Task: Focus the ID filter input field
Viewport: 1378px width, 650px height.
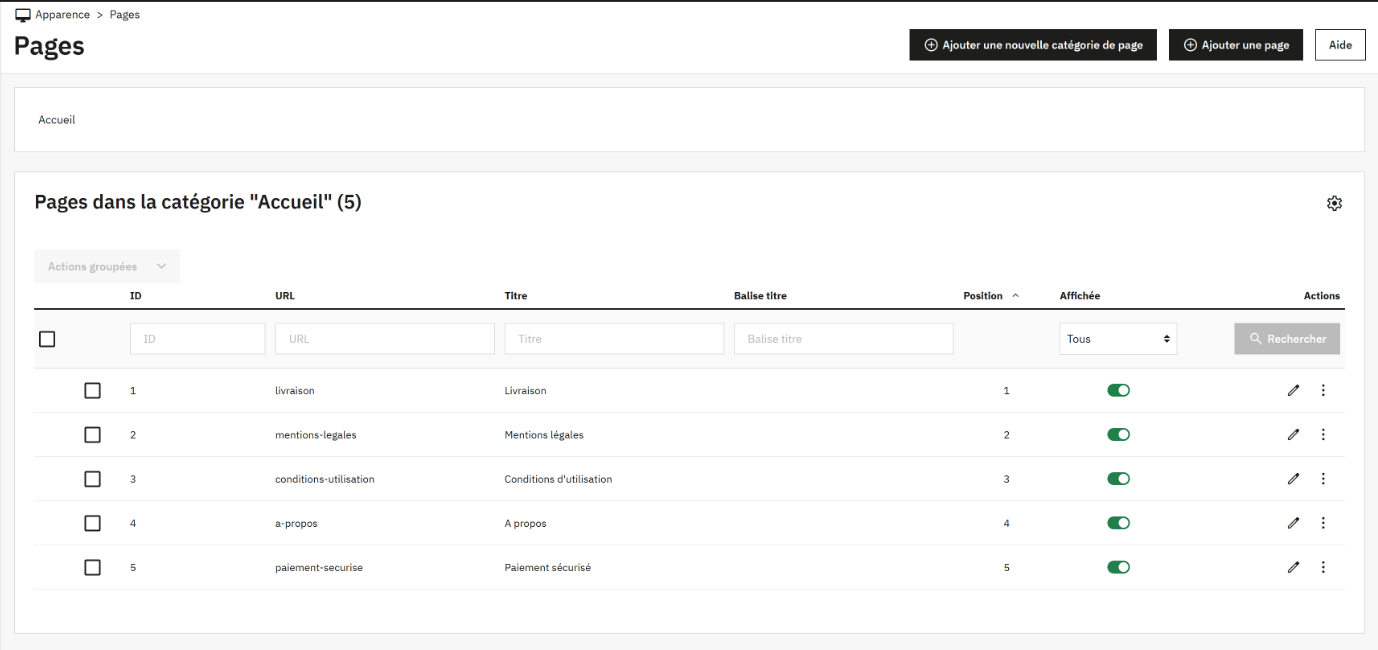Action: (198, 339)
